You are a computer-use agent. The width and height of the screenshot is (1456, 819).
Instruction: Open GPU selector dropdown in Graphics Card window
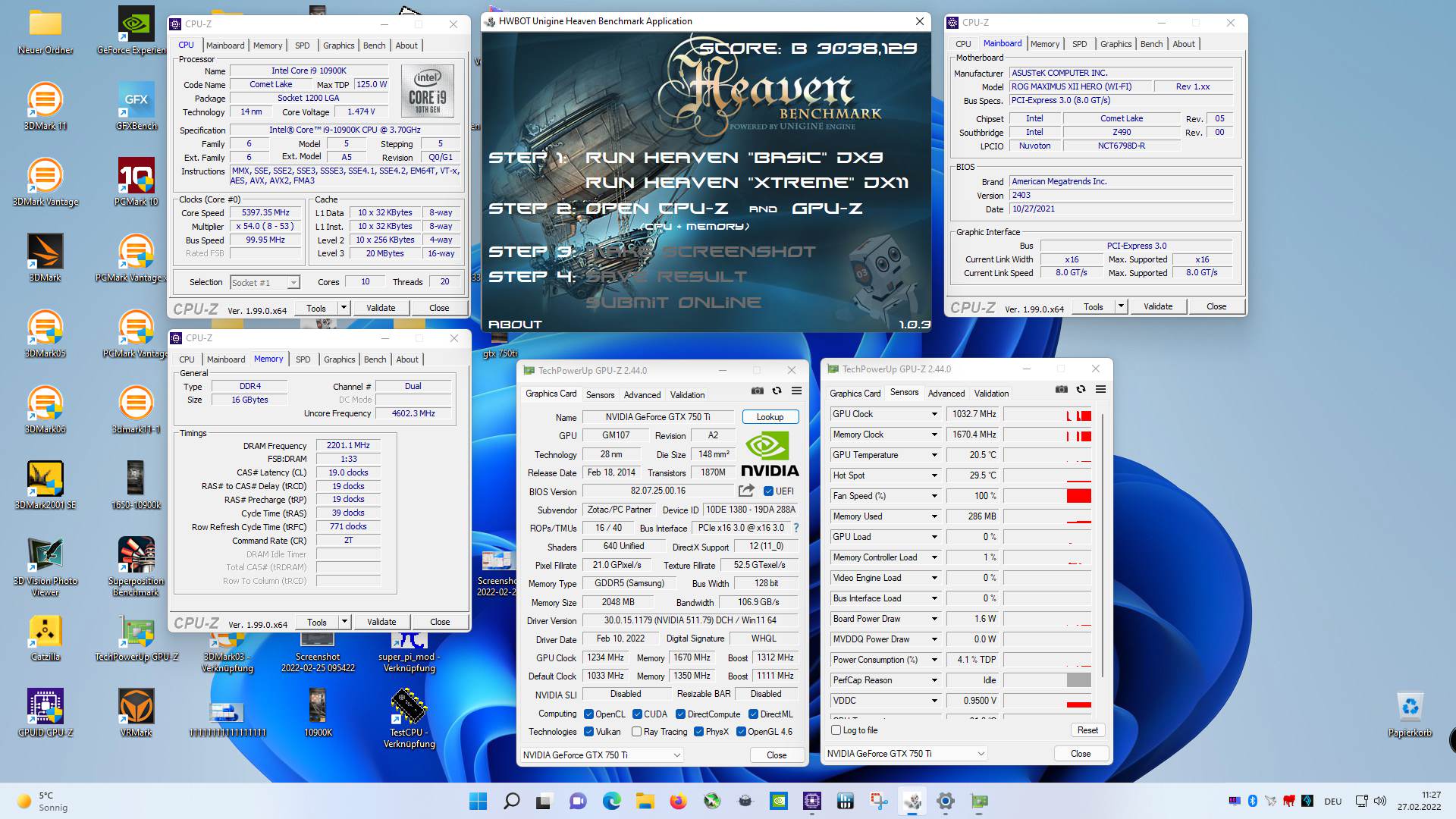coord(602,755)
